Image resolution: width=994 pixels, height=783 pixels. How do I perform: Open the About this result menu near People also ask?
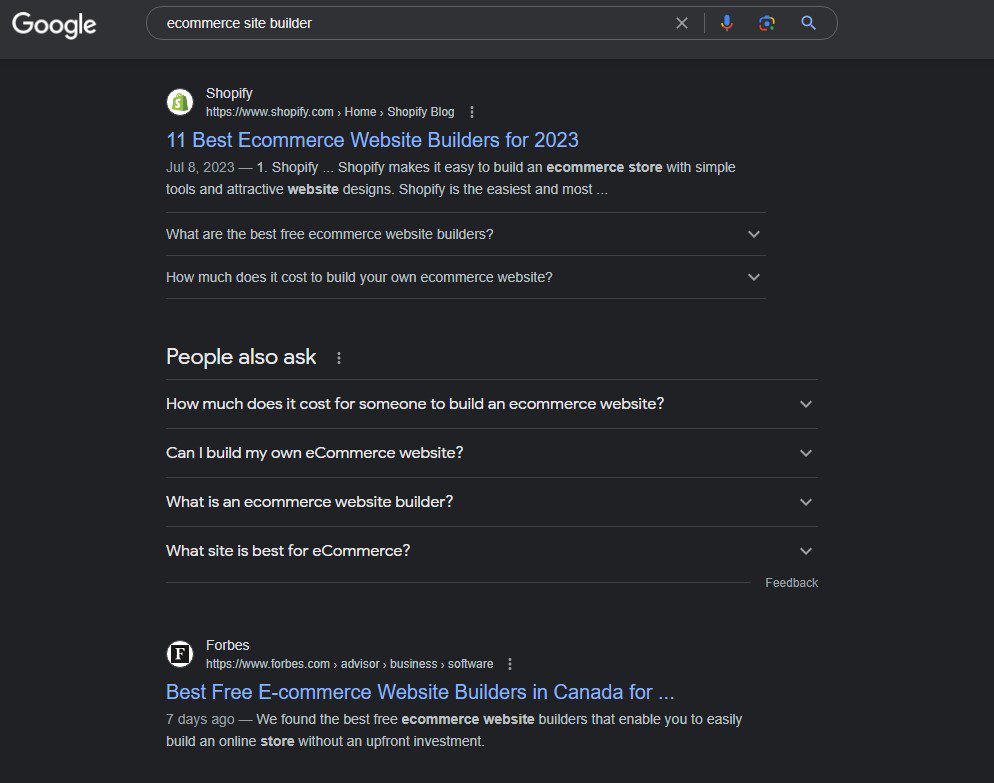click(x=338, y=357)
